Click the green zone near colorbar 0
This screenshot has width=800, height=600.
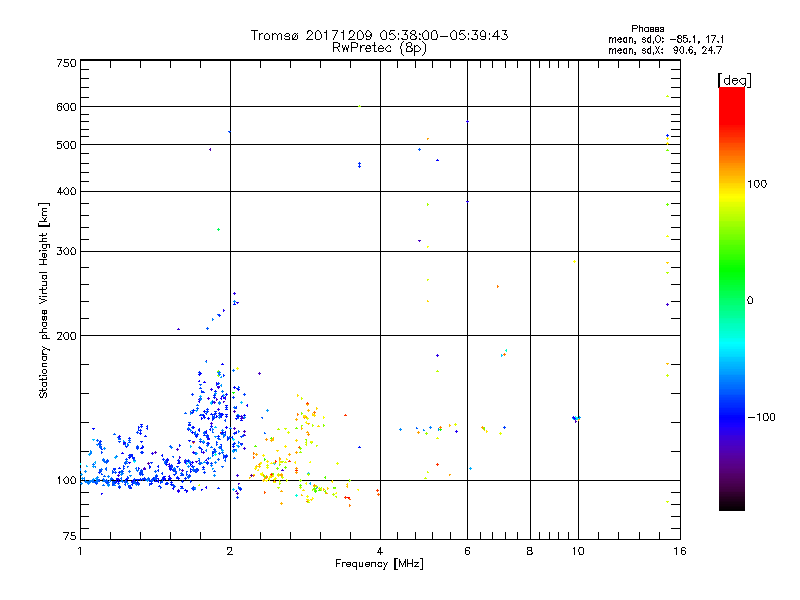(x=732, y=286)
